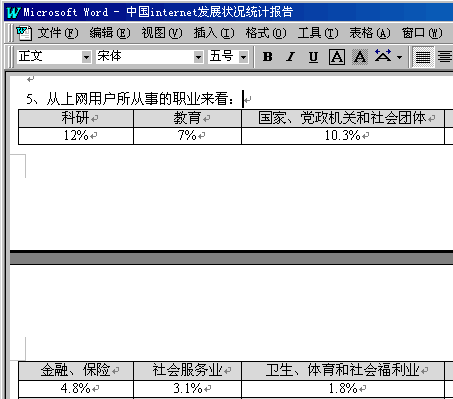Toggle bold formatting
453x399 pixels.
click(x=267, y=57)
